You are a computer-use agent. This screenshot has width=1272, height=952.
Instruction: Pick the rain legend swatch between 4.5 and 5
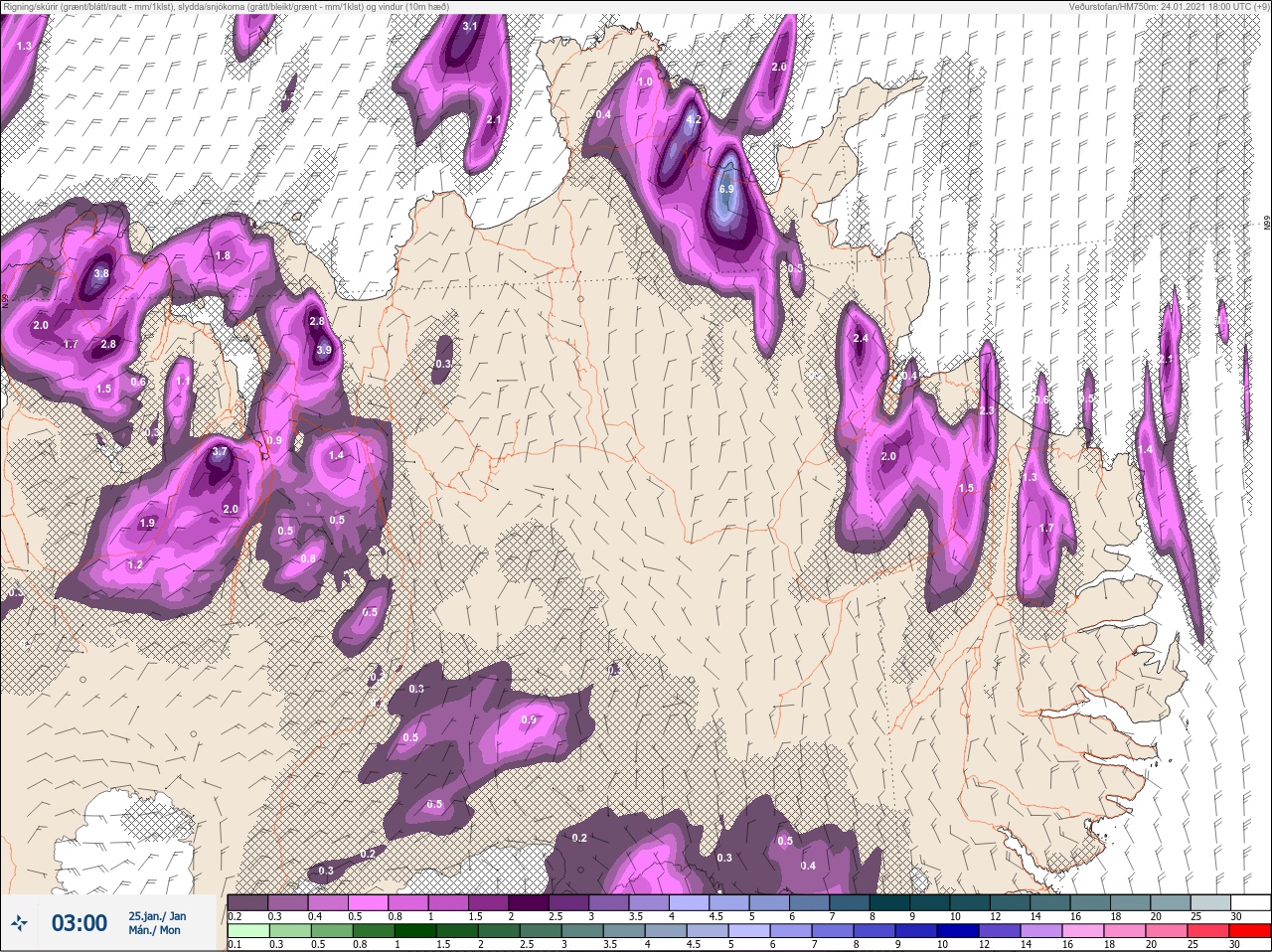pyautogui.click(x=709, y=931)
